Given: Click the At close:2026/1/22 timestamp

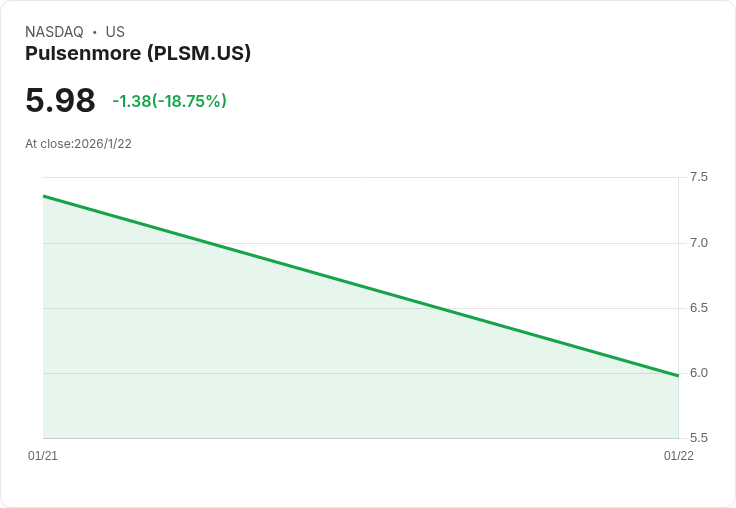Looking at the screenshot, I should (78, 144).
